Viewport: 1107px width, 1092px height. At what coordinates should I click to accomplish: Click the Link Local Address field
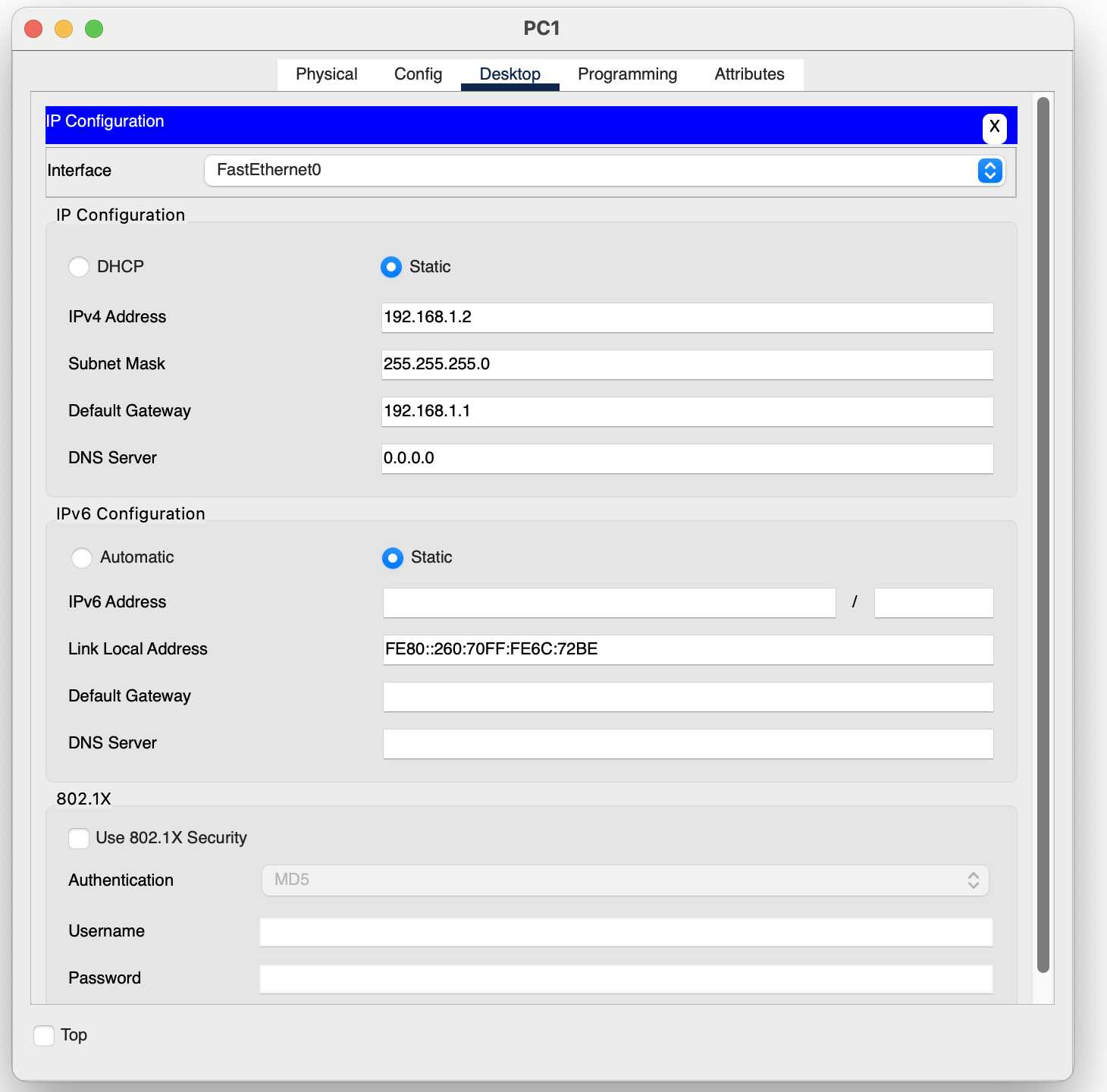click(x=688, y=650)
